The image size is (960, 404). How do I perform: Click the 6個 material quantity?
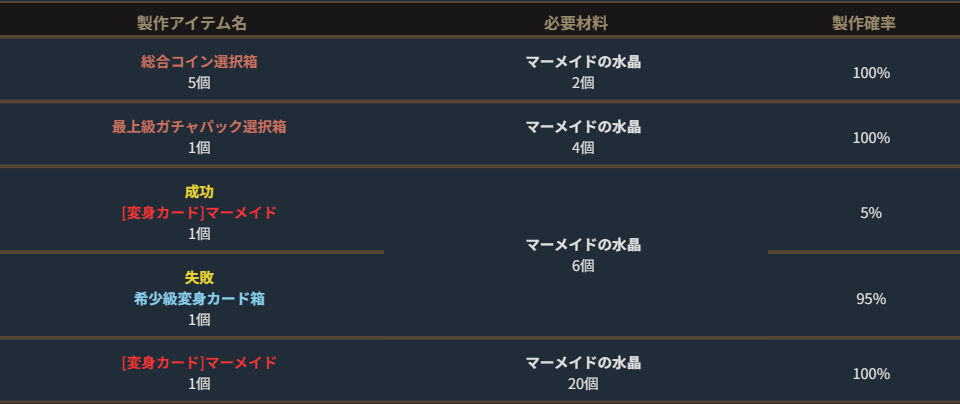tap(583, 266)
